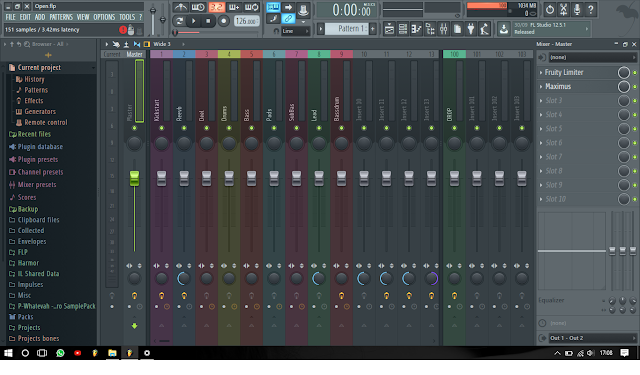640x375 pixels.
Task: Toggle loop recording icon
Action: pos(251,7)
